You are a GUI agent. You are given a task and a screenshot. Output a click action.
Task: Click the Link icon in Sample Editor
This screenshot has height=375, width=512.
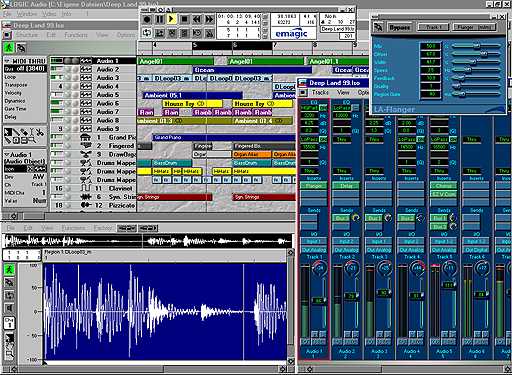point(9,283)
